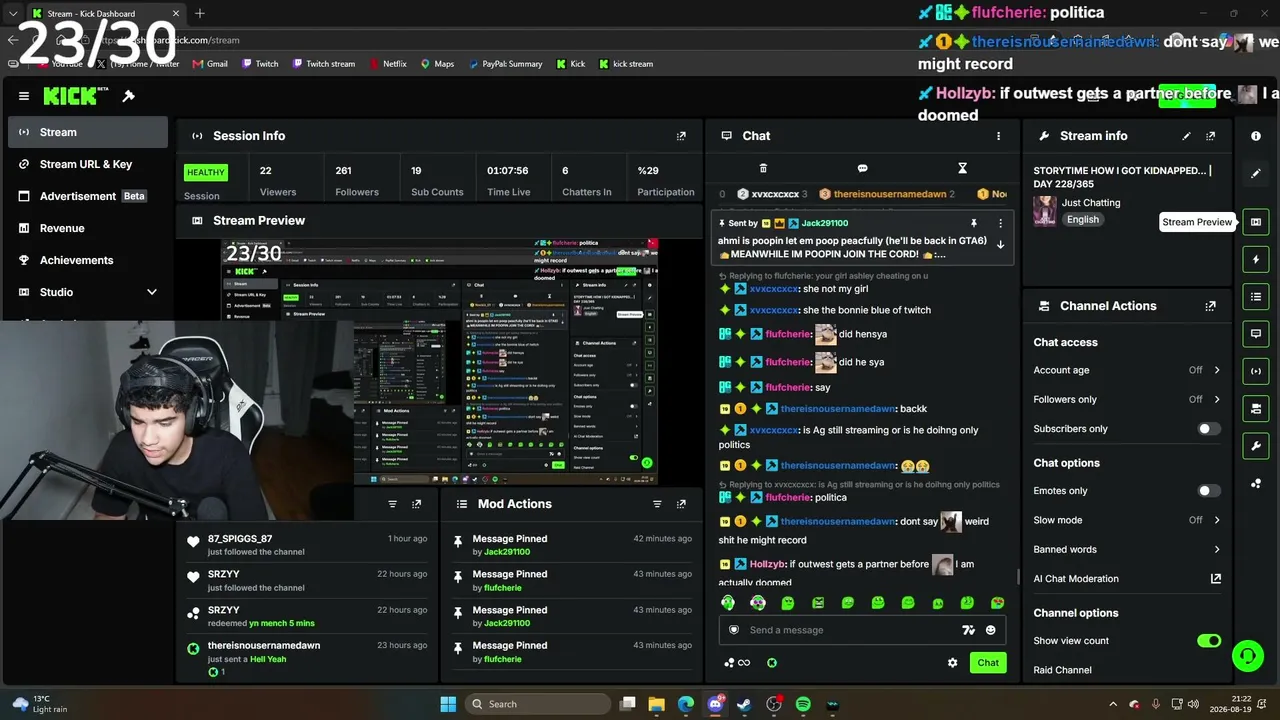Open the Revenue page in sidebar

coord(88,228)
